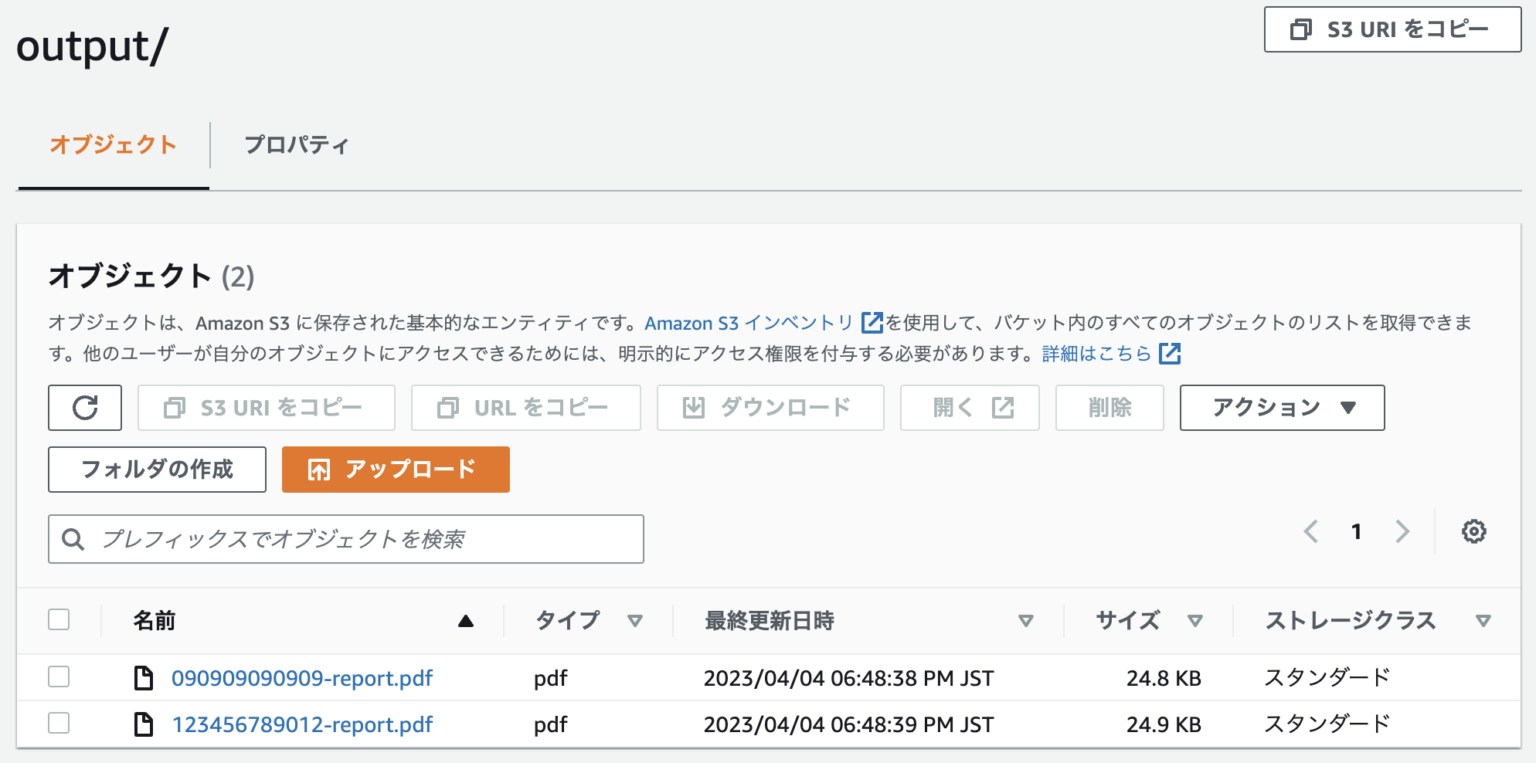1536x763 pixels.
Task: Click the refresh objects icon
Action: pos(84,407)
